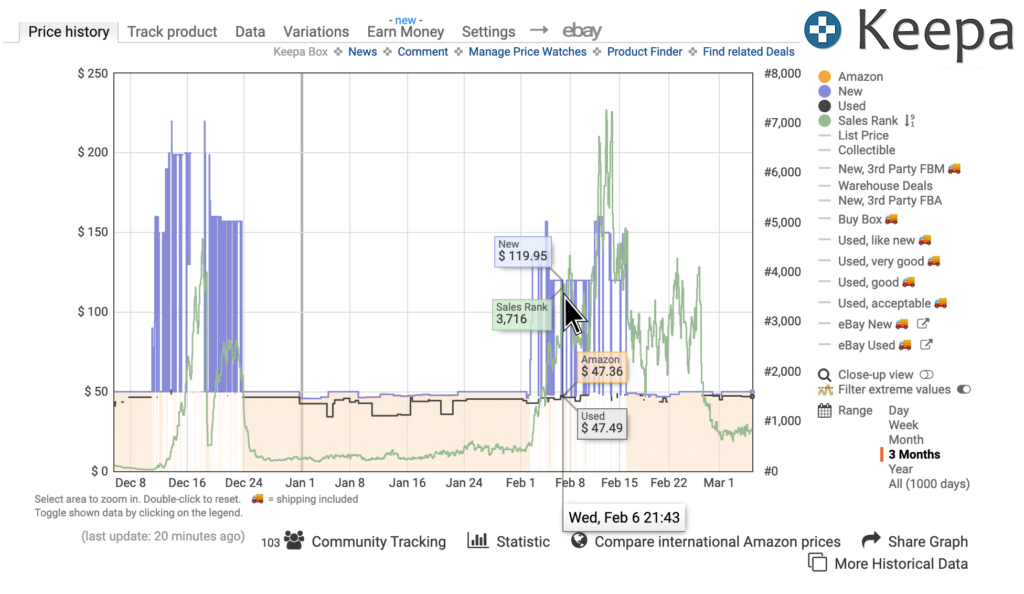Open the Comment link
1024x594 pixels.
coord(423,52)
